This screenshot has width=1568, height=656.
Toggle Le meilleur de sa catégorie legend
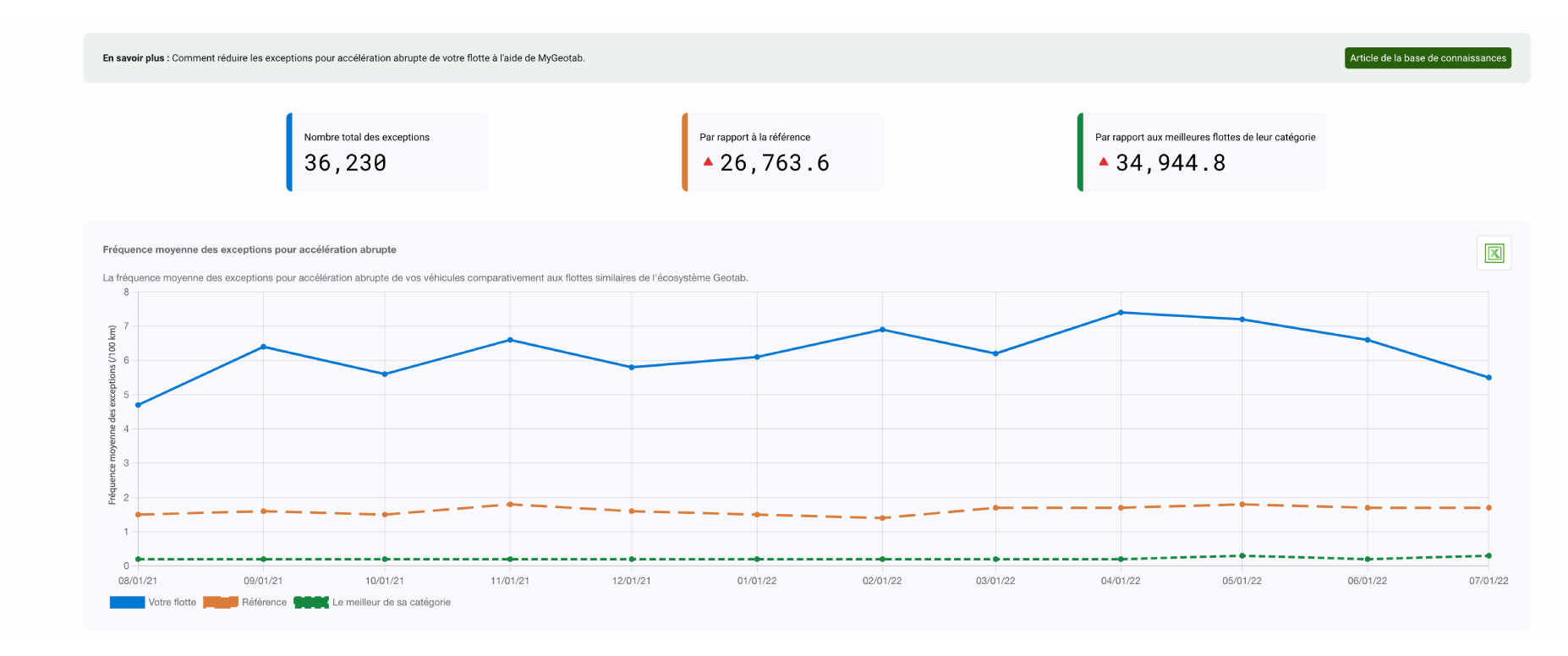372,603
